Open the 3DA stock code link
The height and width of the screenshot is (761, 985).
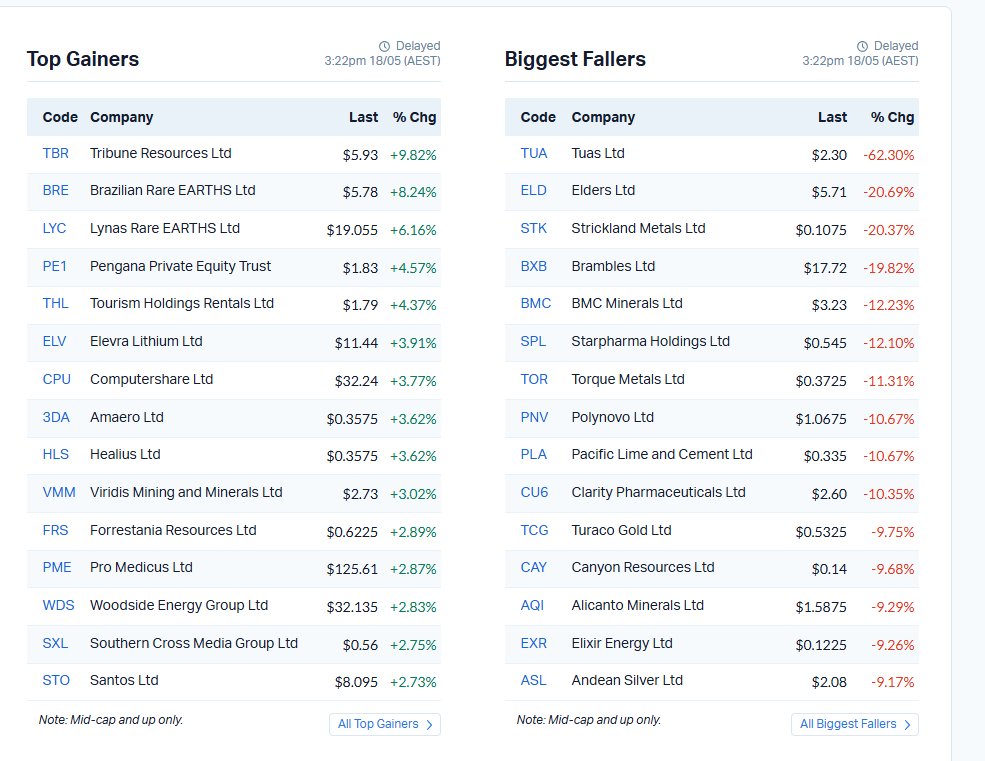pyautogui.click(x=56, y=417)
